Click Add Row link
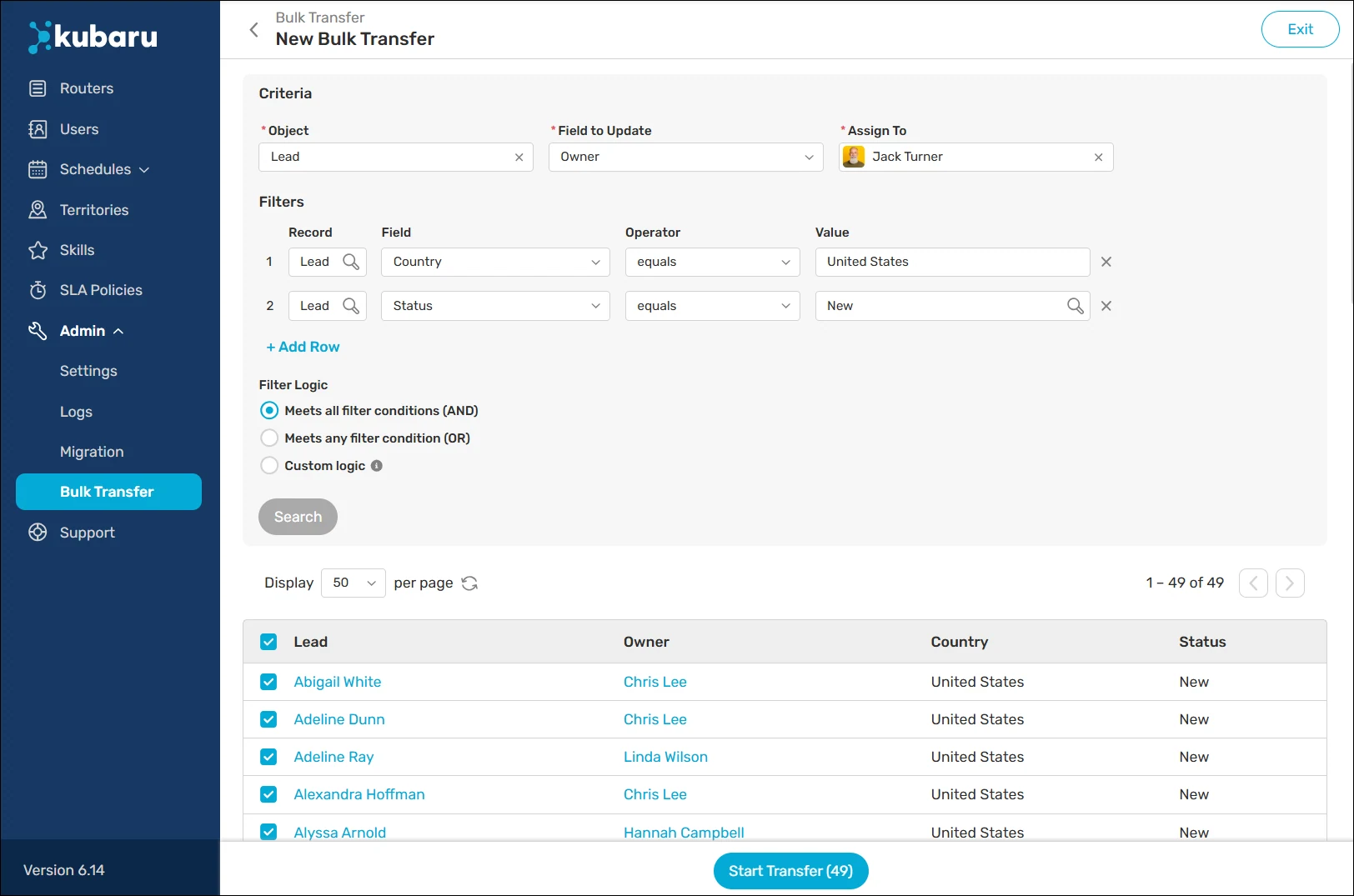Image resolution: width=1354 pixels, height=896 pixels. 303,347
